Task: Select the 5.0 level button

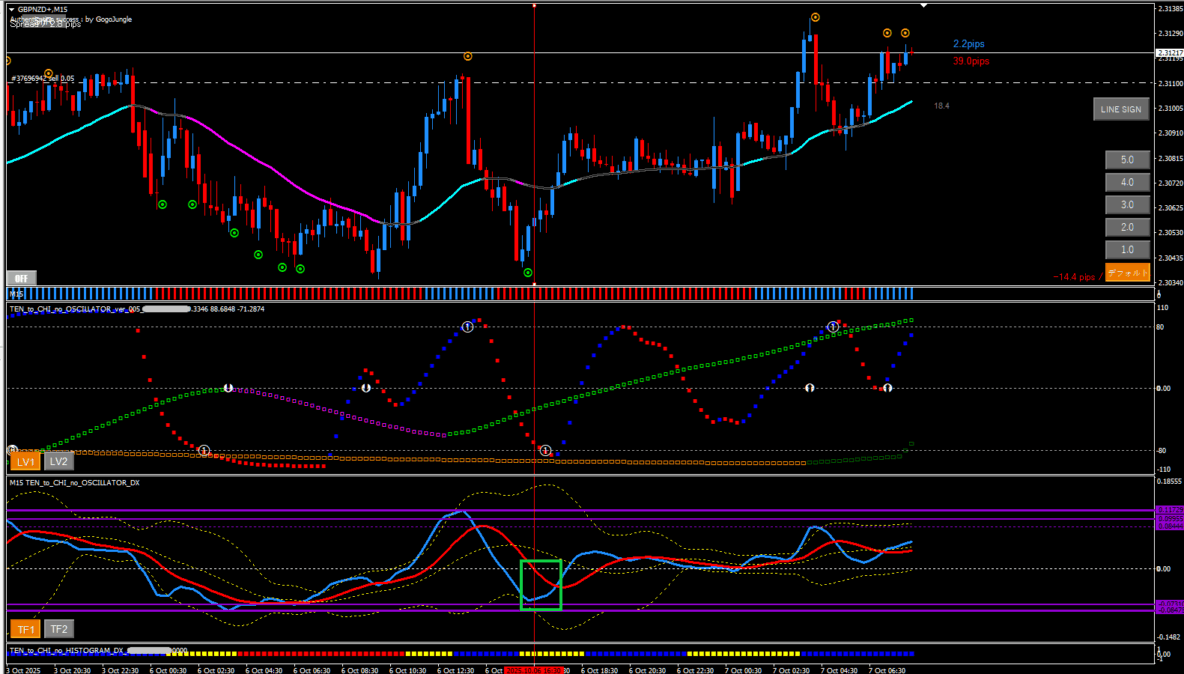Action: coord(1127,160)
